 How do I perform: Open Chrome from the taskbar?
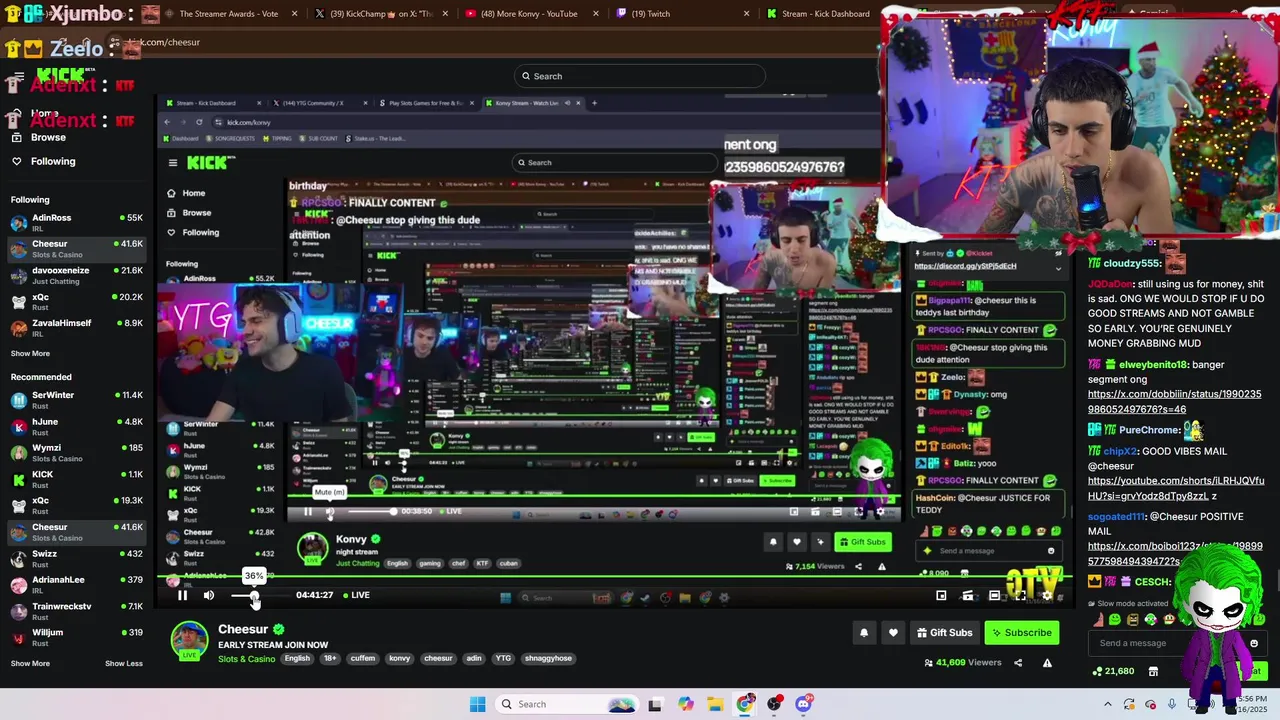[x=745, y=704]
